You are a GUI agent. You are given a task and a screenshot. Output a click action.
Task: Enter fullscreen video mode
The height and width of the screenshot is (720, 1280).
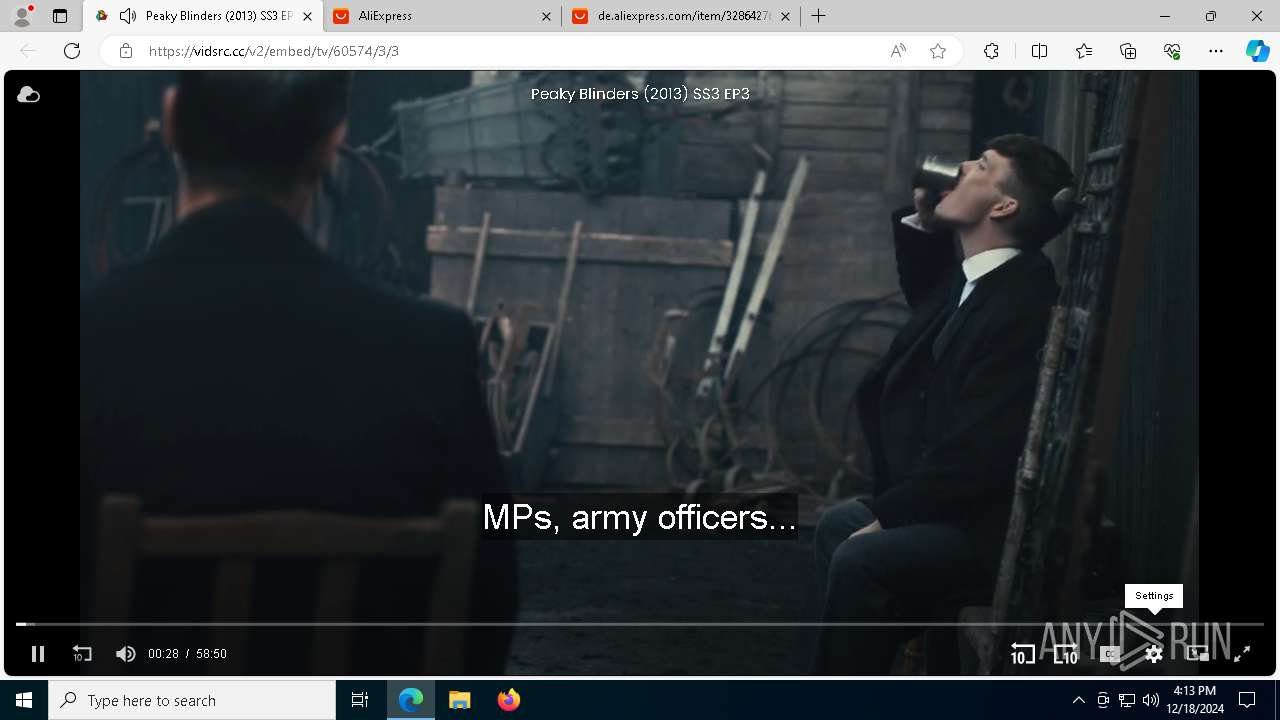tap(1242, 654)
